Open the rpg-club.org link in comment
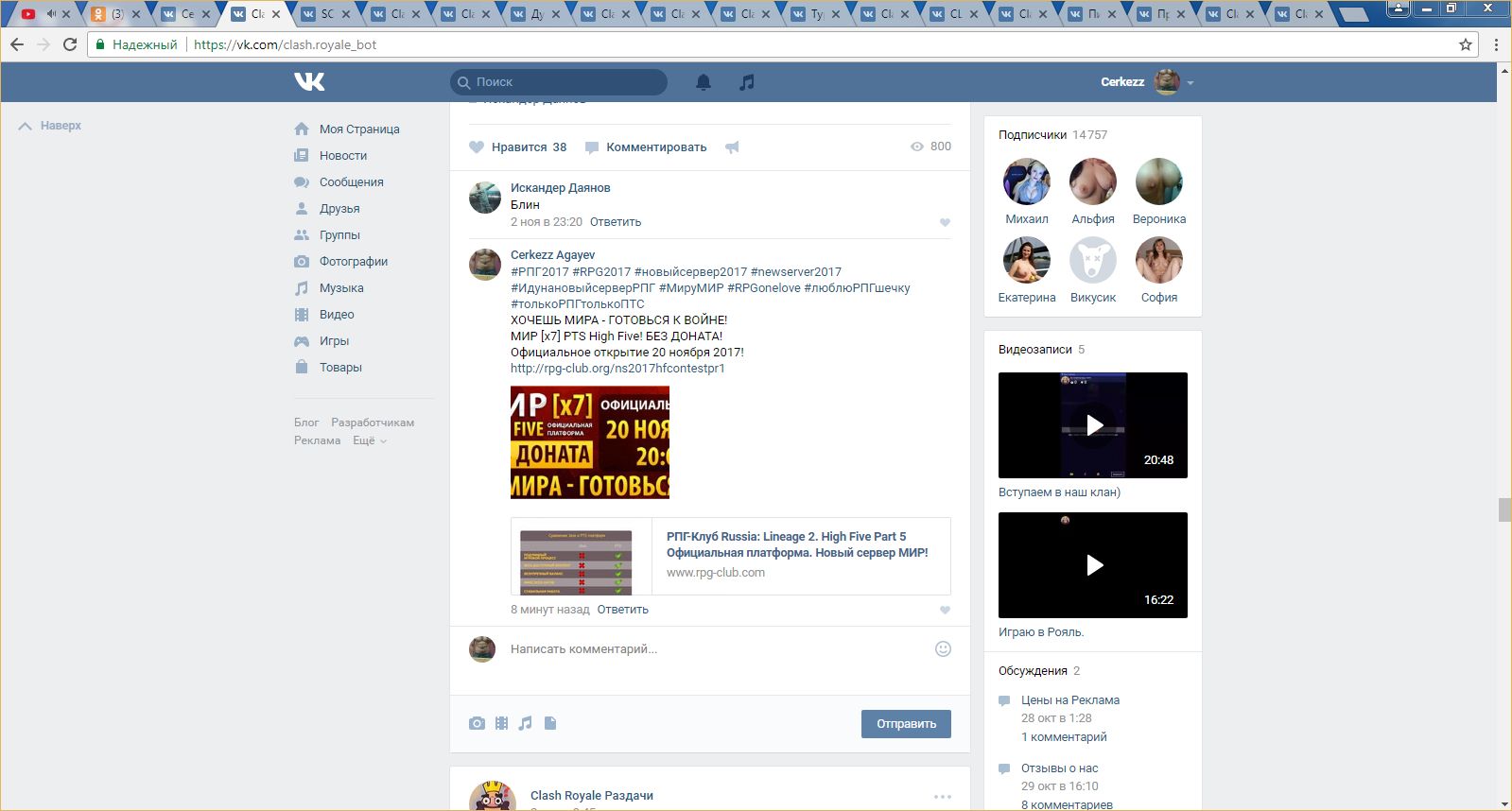This screenshot has height=811, width=1512. pos(617,369)
